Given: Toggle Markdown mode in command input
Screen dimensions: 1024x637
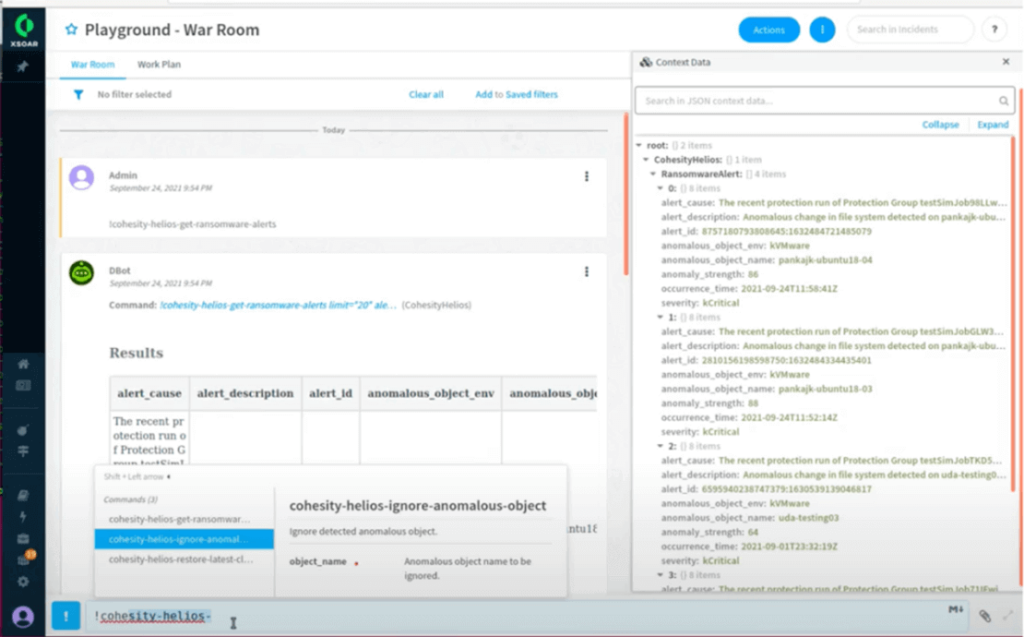Looking at the screenshot, I should (x=953, y=609).
